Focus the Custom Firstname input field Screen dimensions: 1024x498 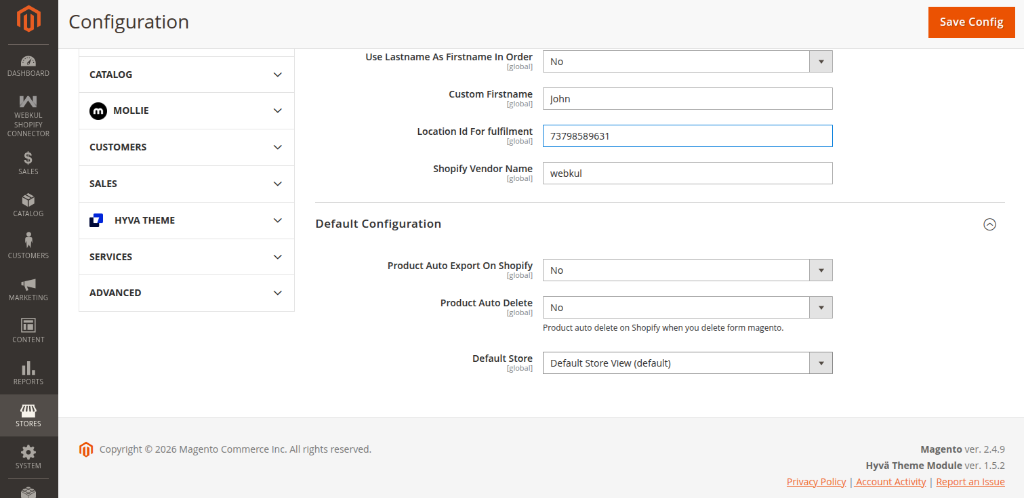(688, 99)
